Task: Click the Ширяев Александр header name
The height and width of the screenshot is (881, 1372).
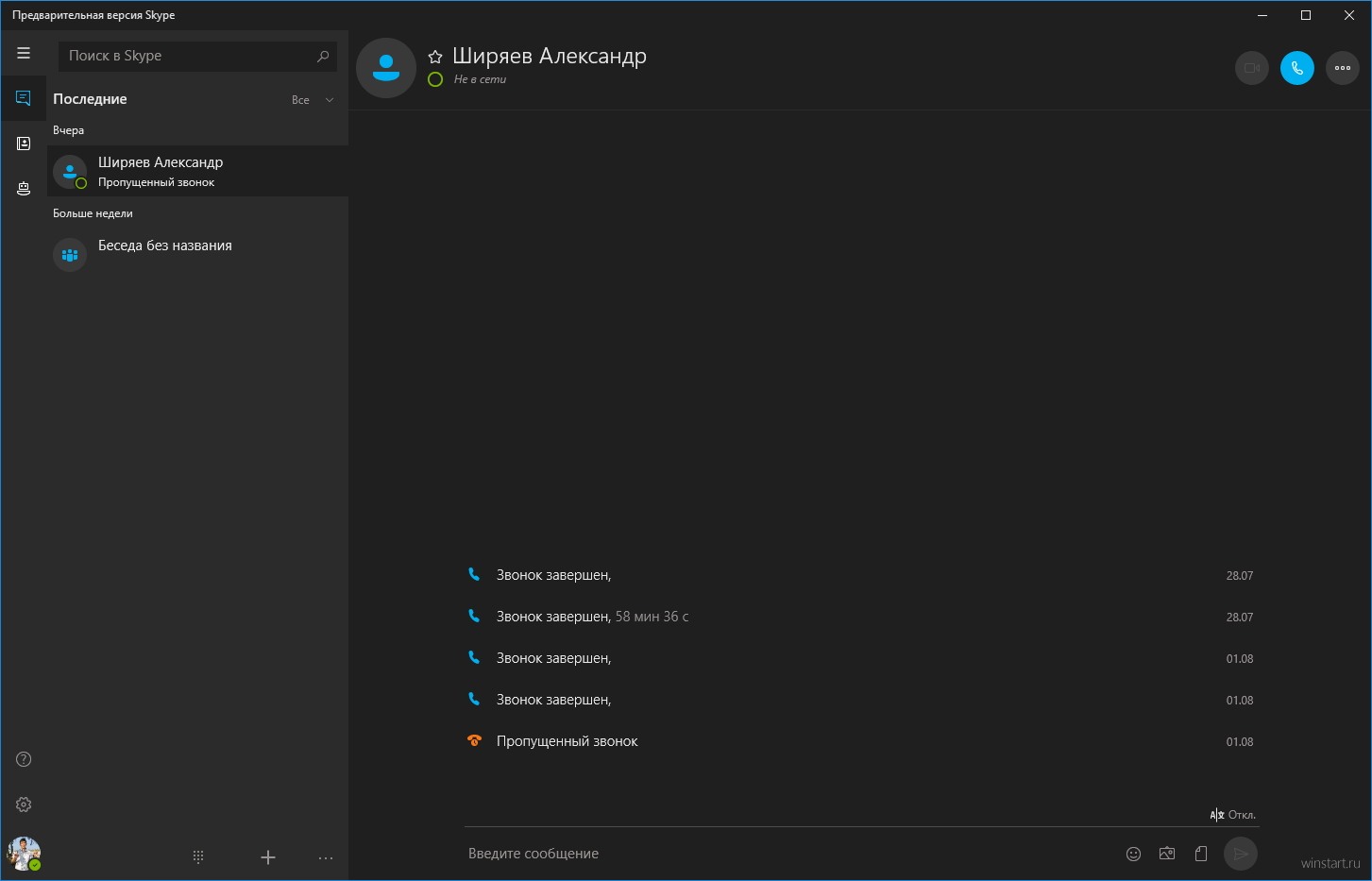Action: click(x=550, y=56)
